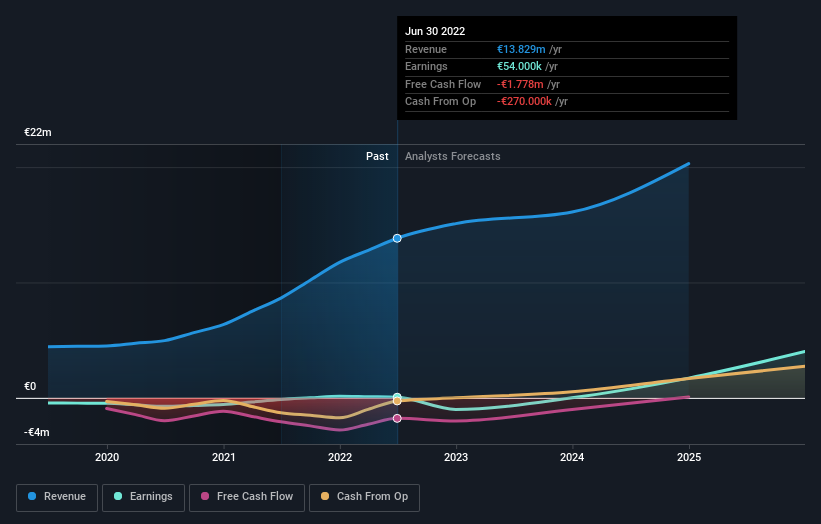Toggle the Free Cash Flow legend button
This screenshot has width=821, height=524.
247,497
